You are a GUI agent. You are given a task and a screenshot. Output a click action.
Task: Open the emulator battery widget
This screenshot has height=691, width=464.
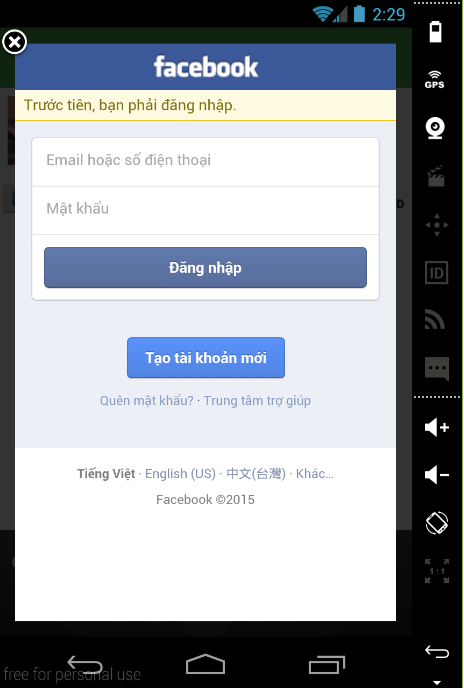tap(435, 32)
